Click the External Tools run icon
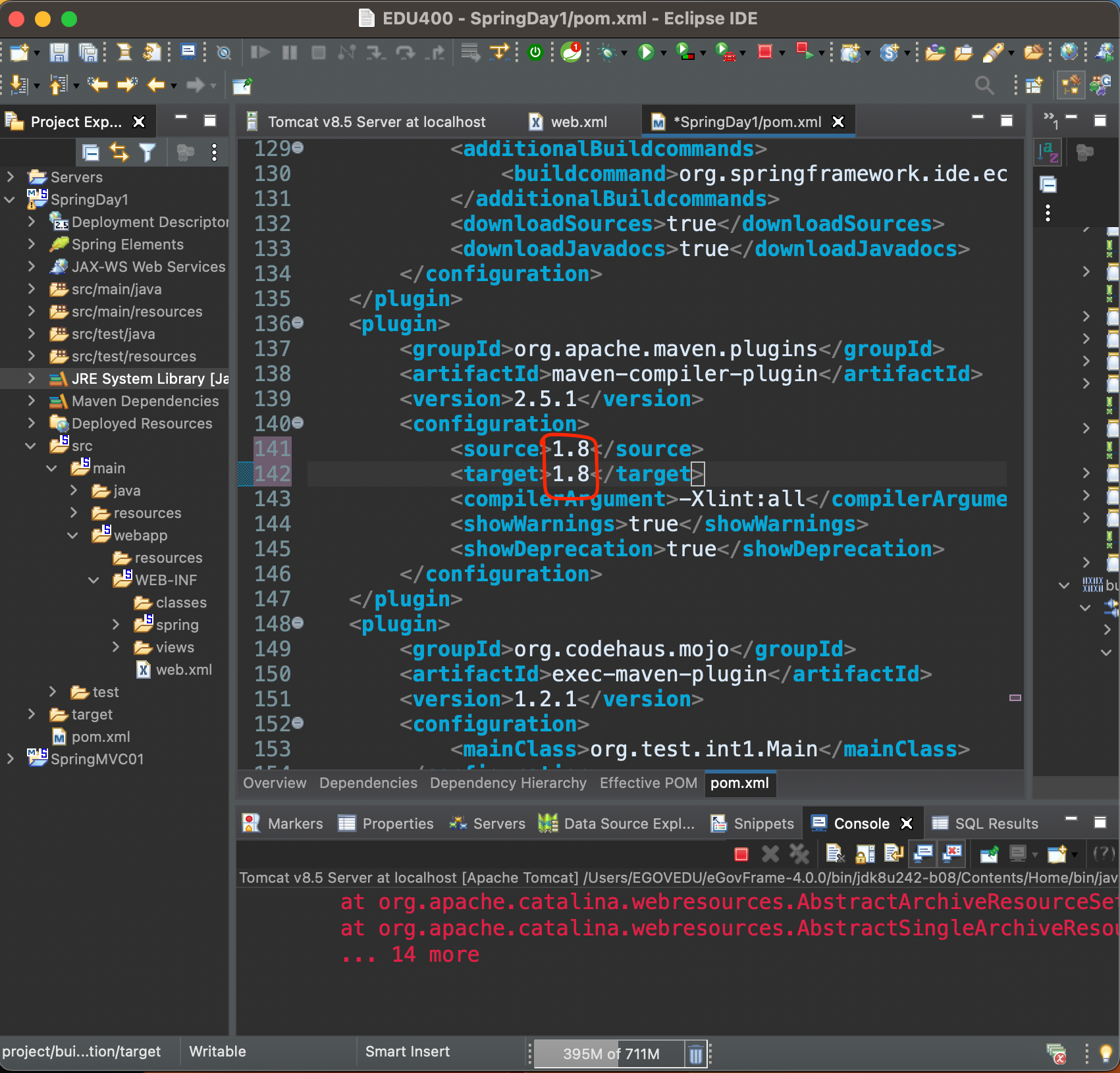This screenshot has height=1073, width=1120. click(725, 52)
